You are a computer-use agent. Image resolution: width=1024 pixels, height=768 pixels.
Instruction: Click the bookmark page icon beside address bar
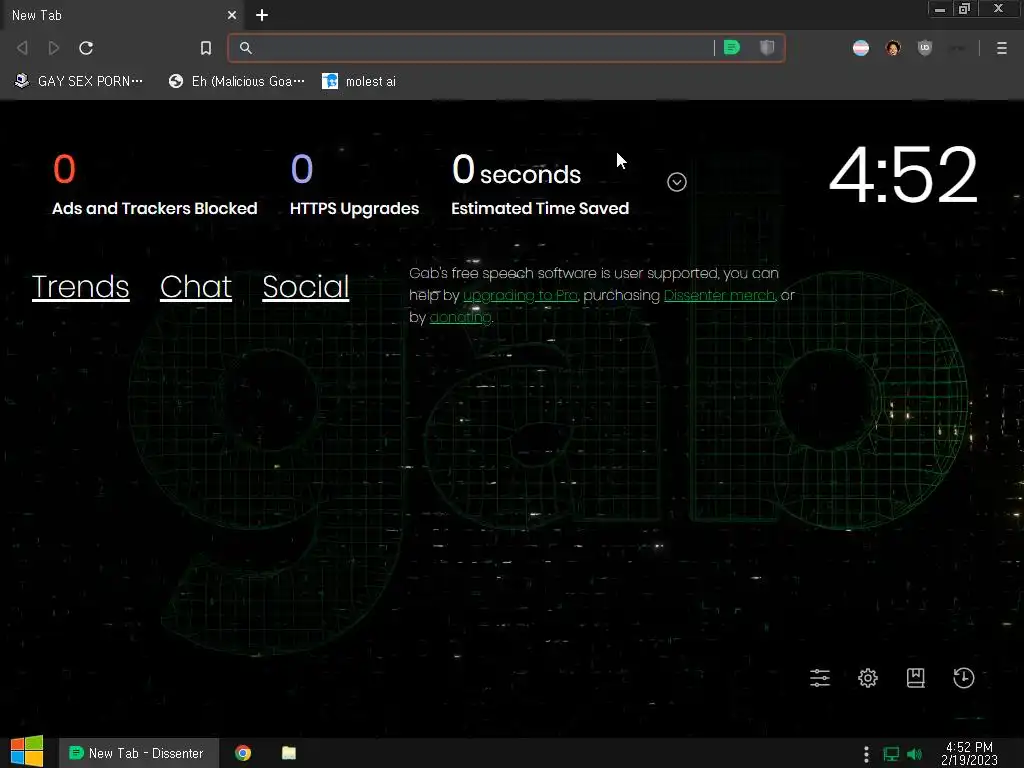(206, 48)
